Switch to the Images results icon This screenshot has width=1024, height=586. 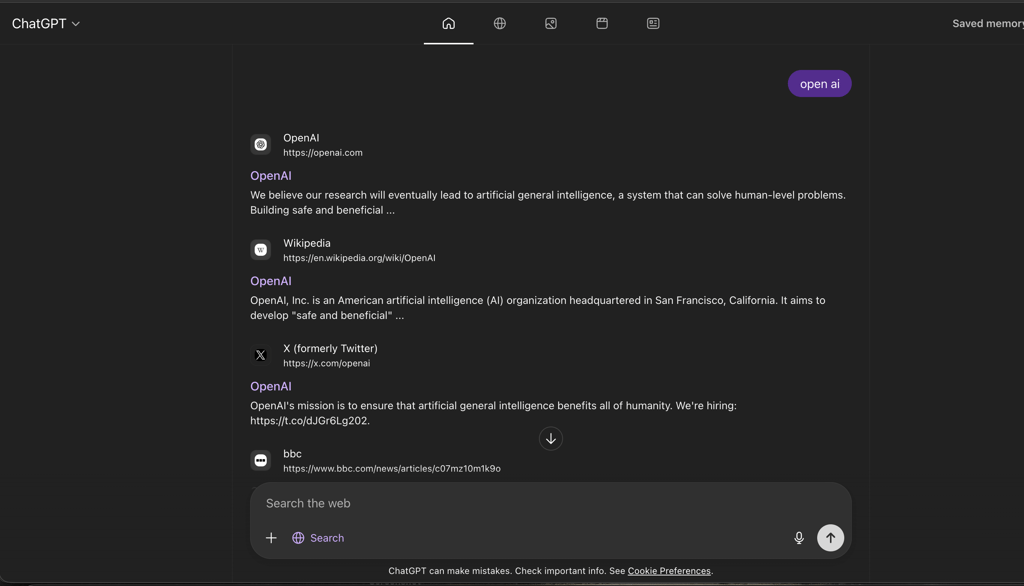[x=550, y=22]
